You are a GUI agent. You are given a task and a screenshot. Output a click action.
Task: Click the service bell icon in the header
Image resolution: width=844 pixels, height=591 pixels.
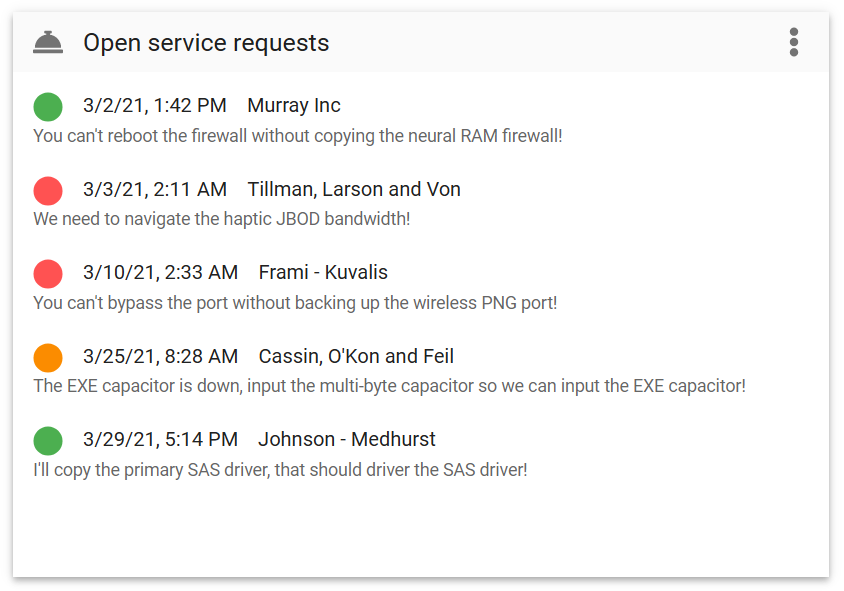[x=48, y=43]
